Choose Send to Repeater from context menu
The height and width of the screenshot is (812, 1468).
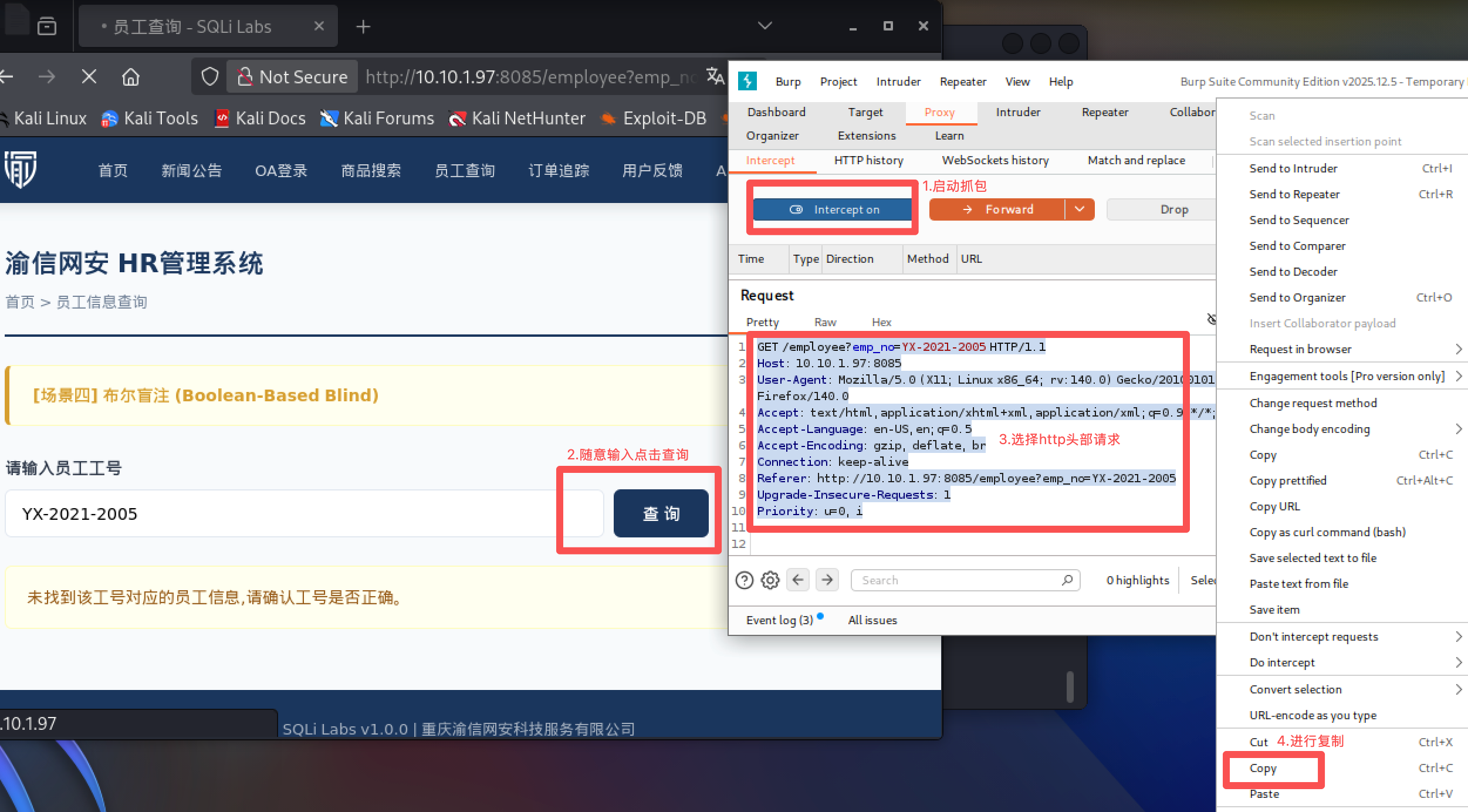pyautogui.click(x=1294, y=194)
